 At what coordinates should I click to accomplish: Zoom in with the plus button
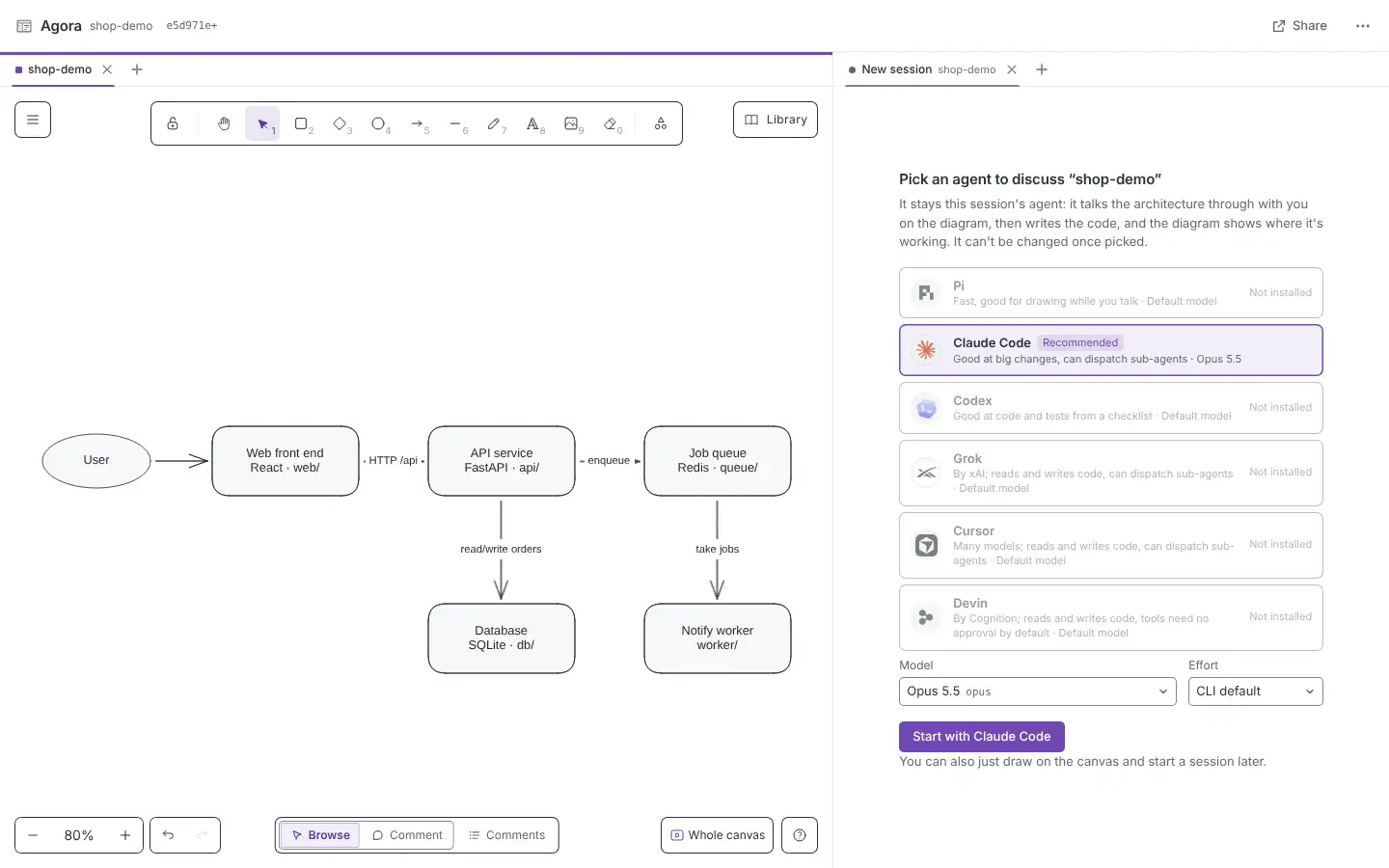[x=125, y=835]
